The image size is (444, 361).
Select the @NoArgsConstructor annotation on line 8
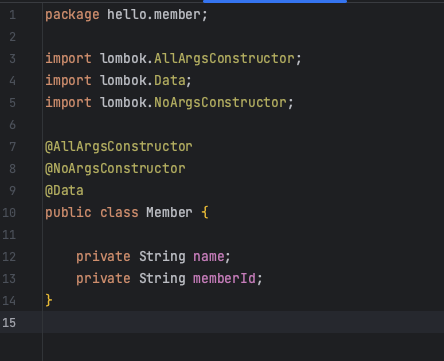pos(115,169)
